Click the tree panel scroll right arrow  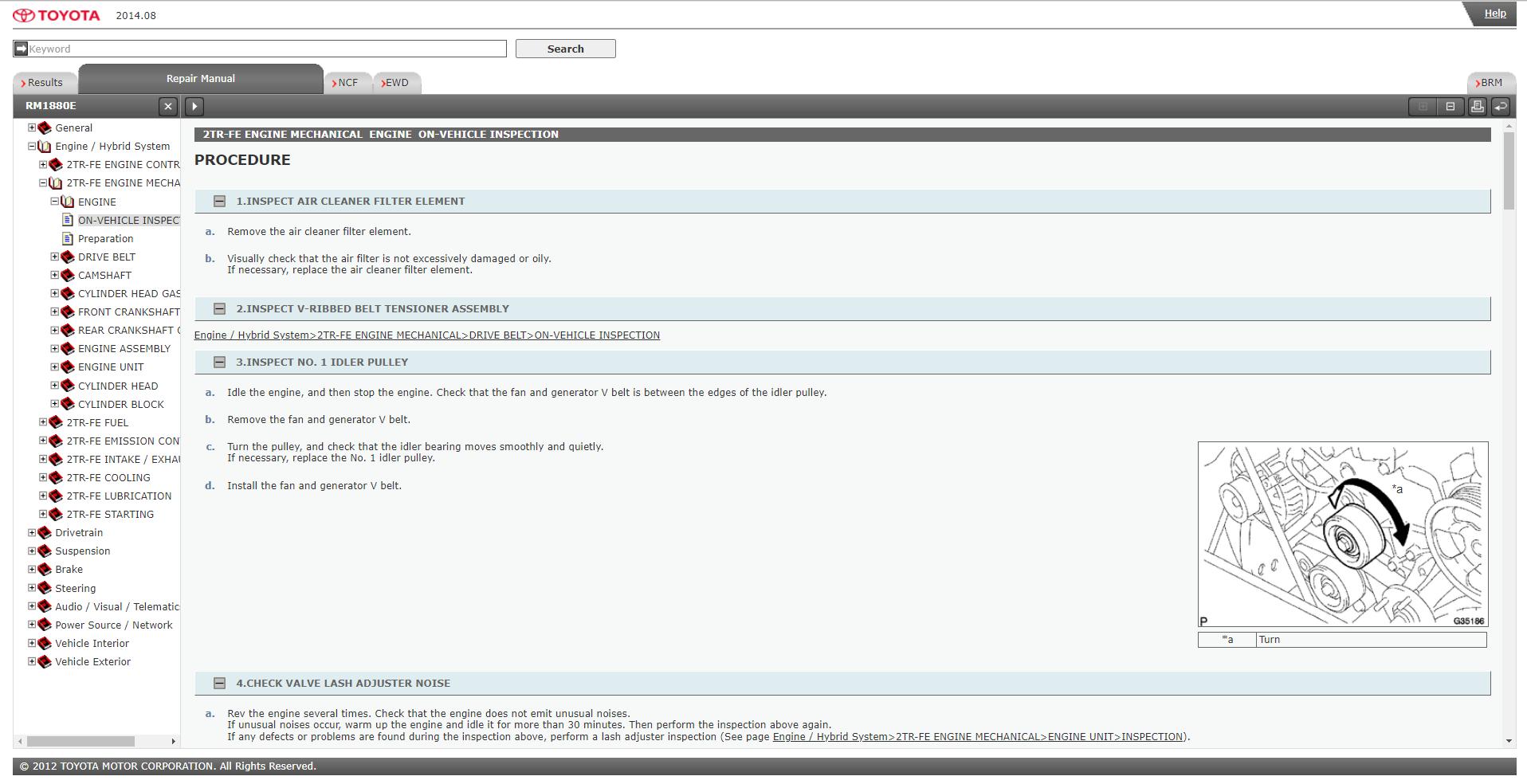[x=173, y=741]
